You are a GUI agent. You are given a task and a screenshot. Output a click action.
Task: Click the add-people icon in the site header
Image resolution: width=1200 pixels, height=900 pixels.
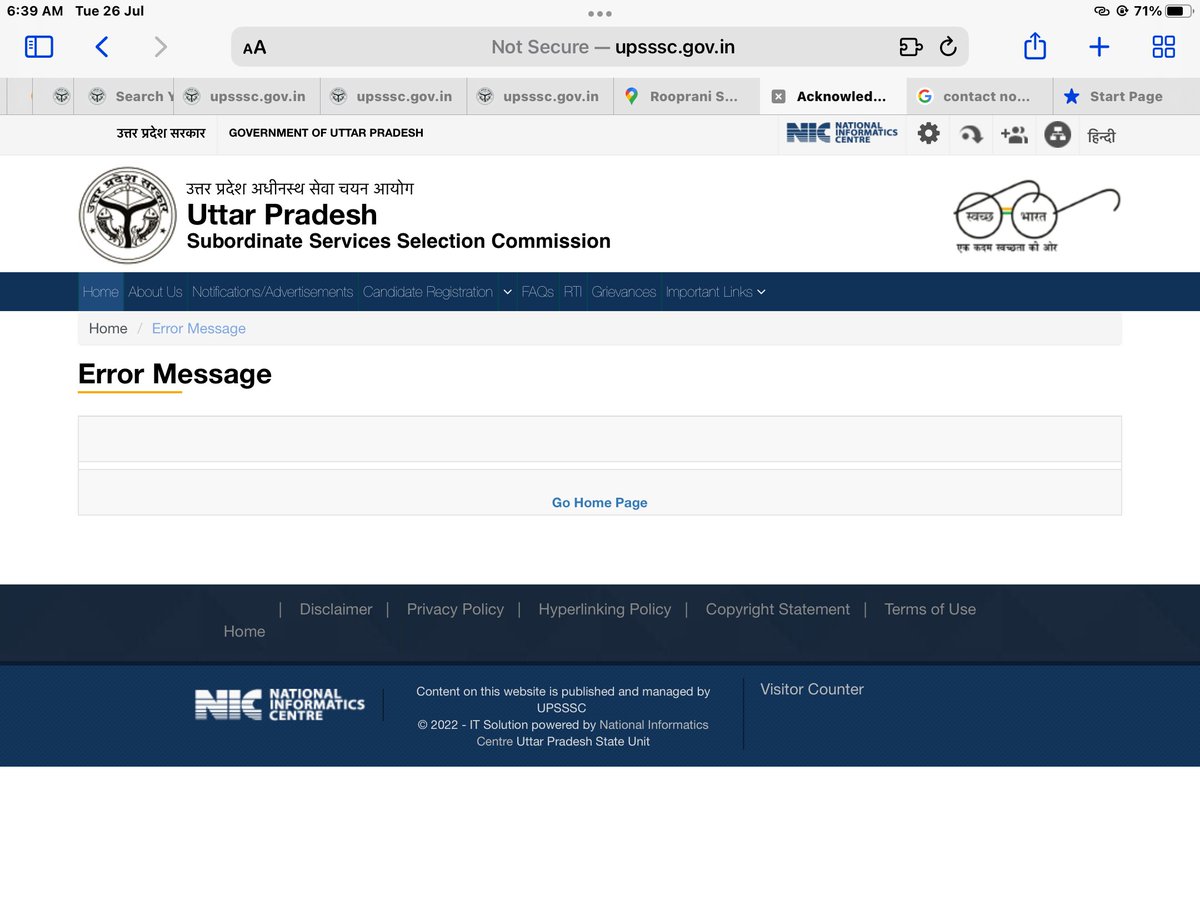pos(1014,134)
